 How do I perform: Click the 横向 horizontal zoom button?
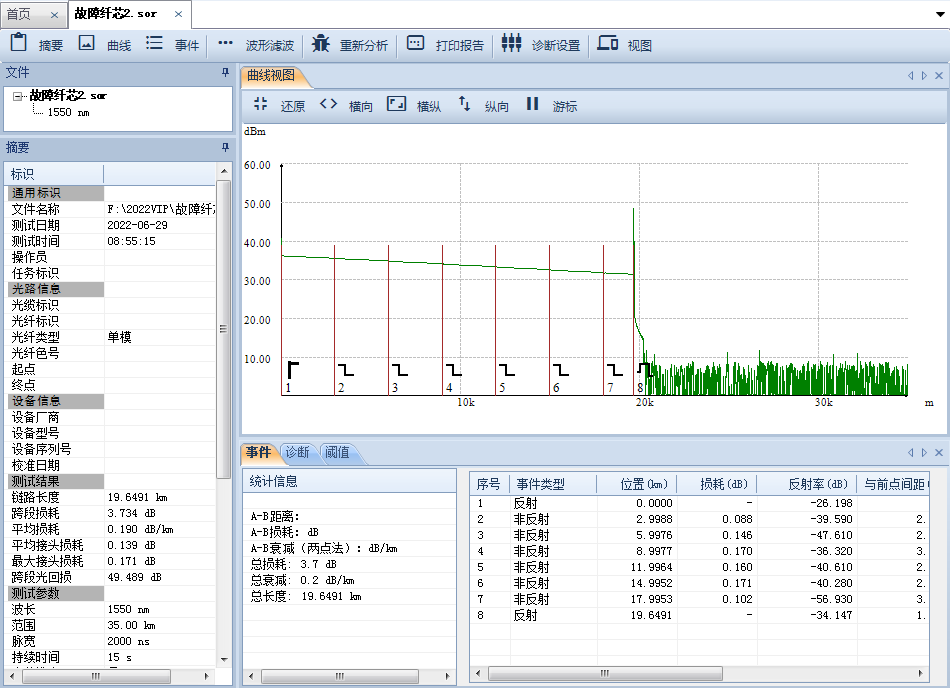pyautogui.click(x=328, y=104)
